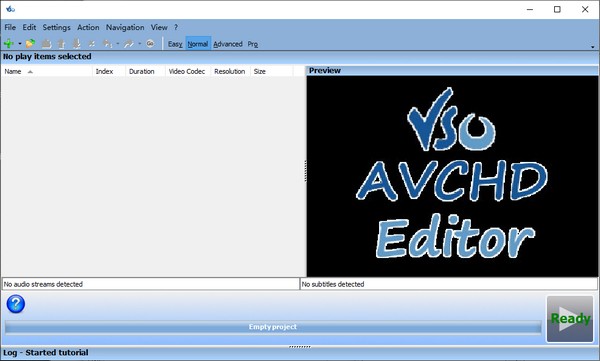Viewport: 600px width, 361px height.
Task: Switch to Easy mode
Action: 175,44
